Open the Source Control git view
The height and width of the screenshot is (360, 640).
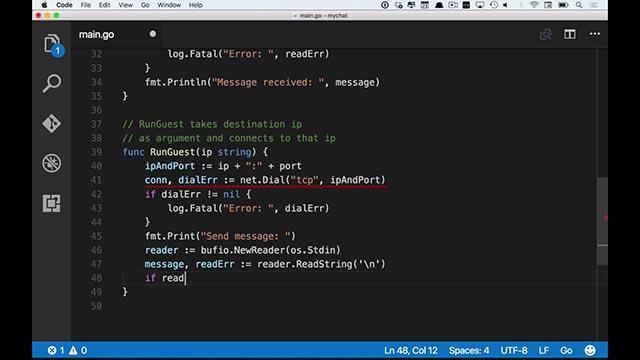(x=52, y=123)
